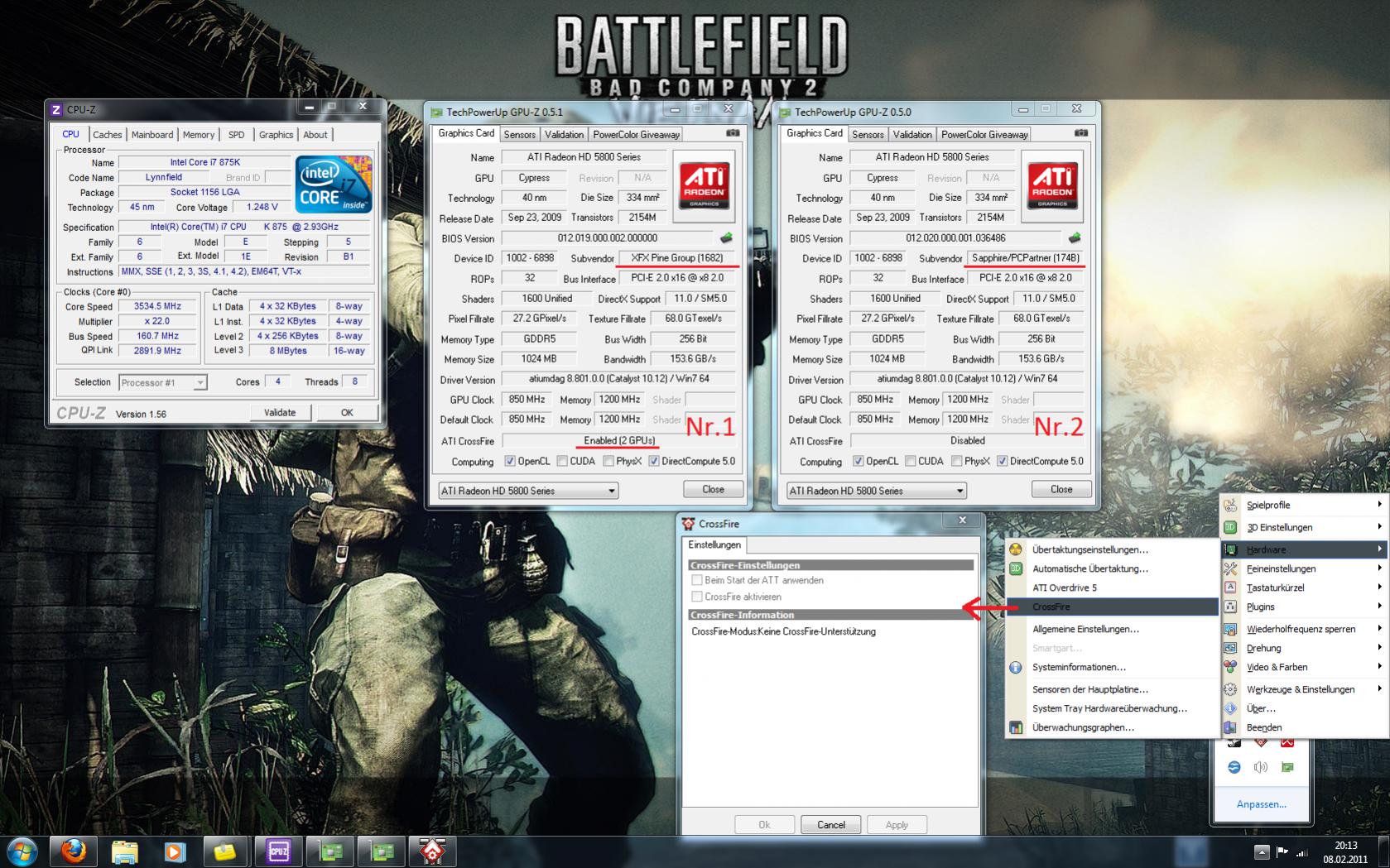This screenshot has height=868, width=1390.
Task: Open the Windows Start menu
Action: point(22,851)
